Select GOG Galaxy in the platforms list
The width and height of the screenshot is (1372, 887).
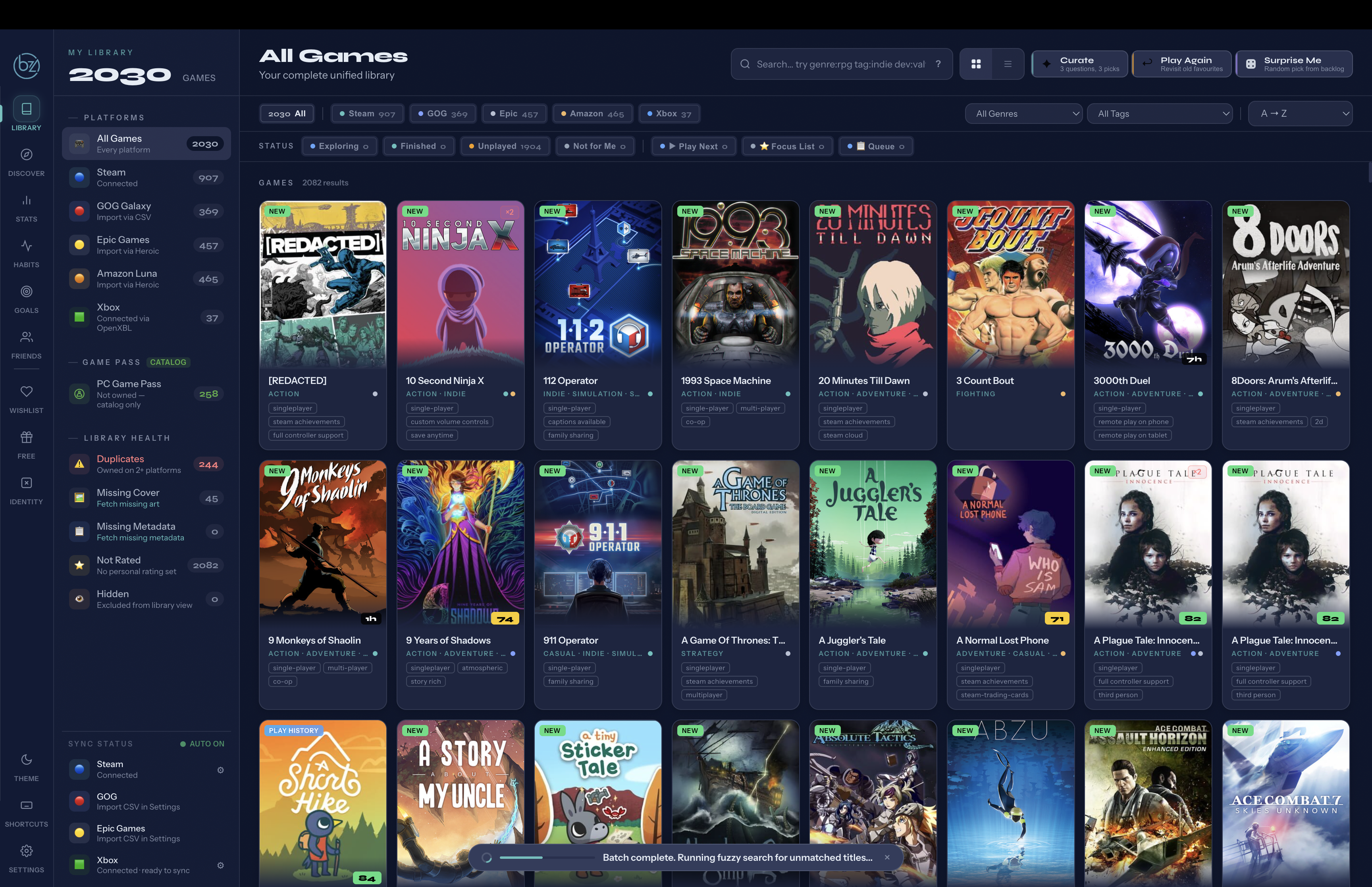click(146, 211)
